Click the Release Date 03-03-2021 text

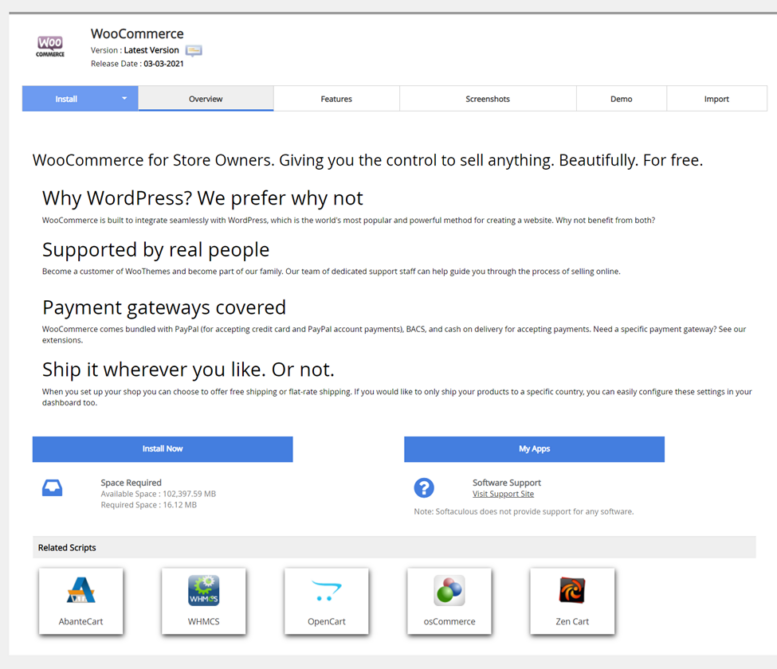click(137, 64)
